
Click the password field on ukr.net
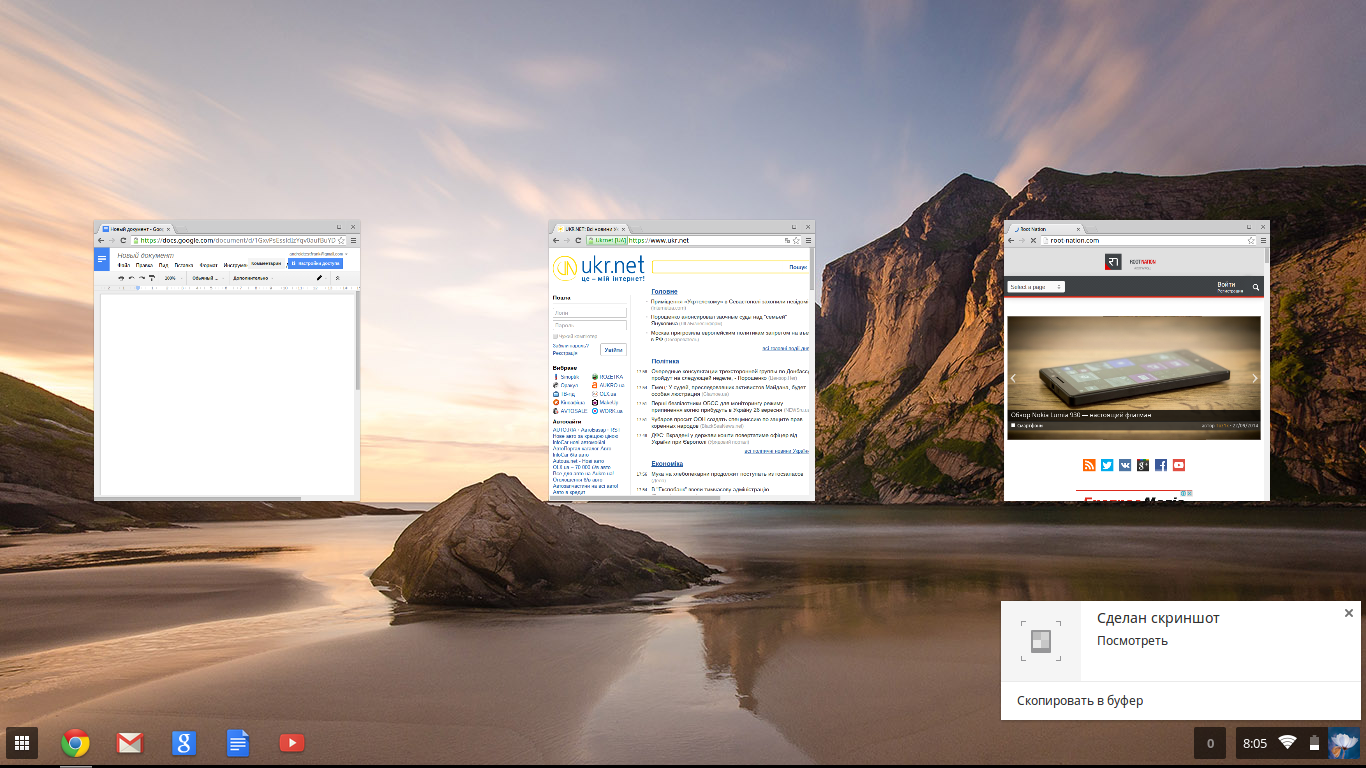[589, 325]
